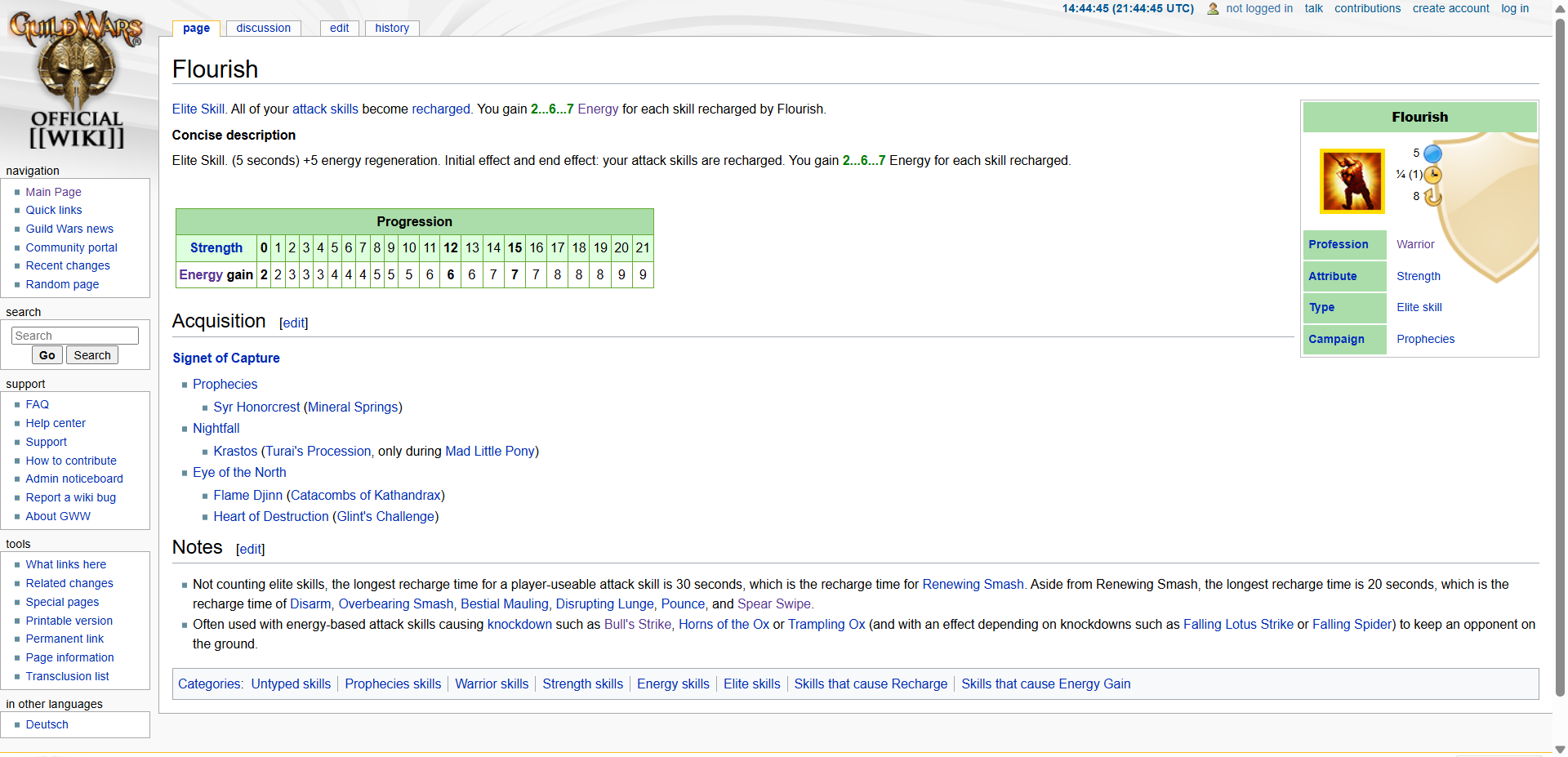Open the edit tab
The image size is (1568, 757).
pos(339,28)
